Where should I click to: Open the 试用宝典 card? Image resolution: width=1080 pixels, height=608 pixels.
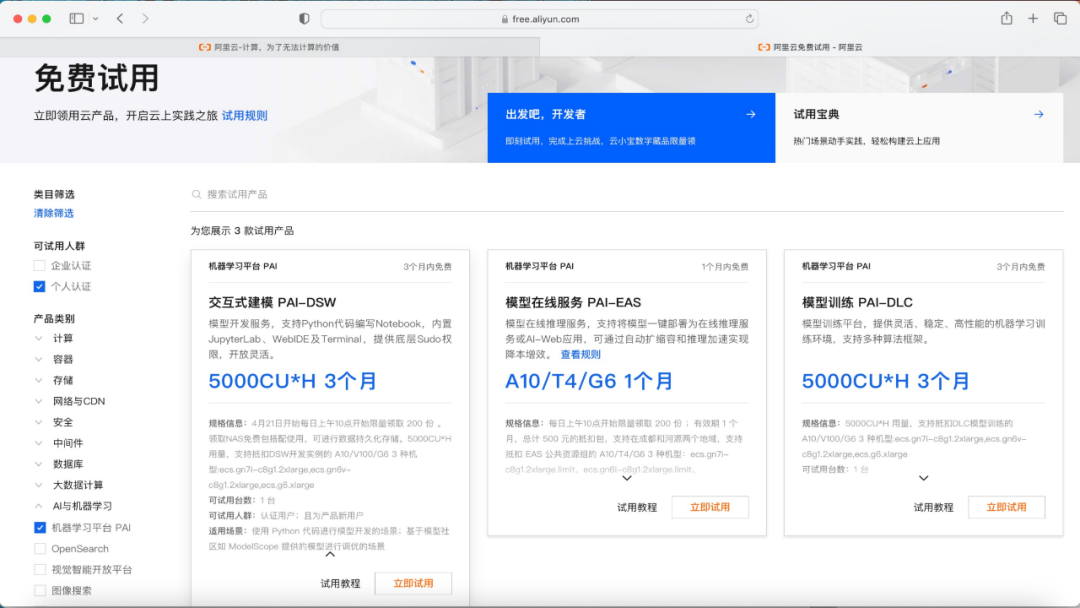pos(919,127)
